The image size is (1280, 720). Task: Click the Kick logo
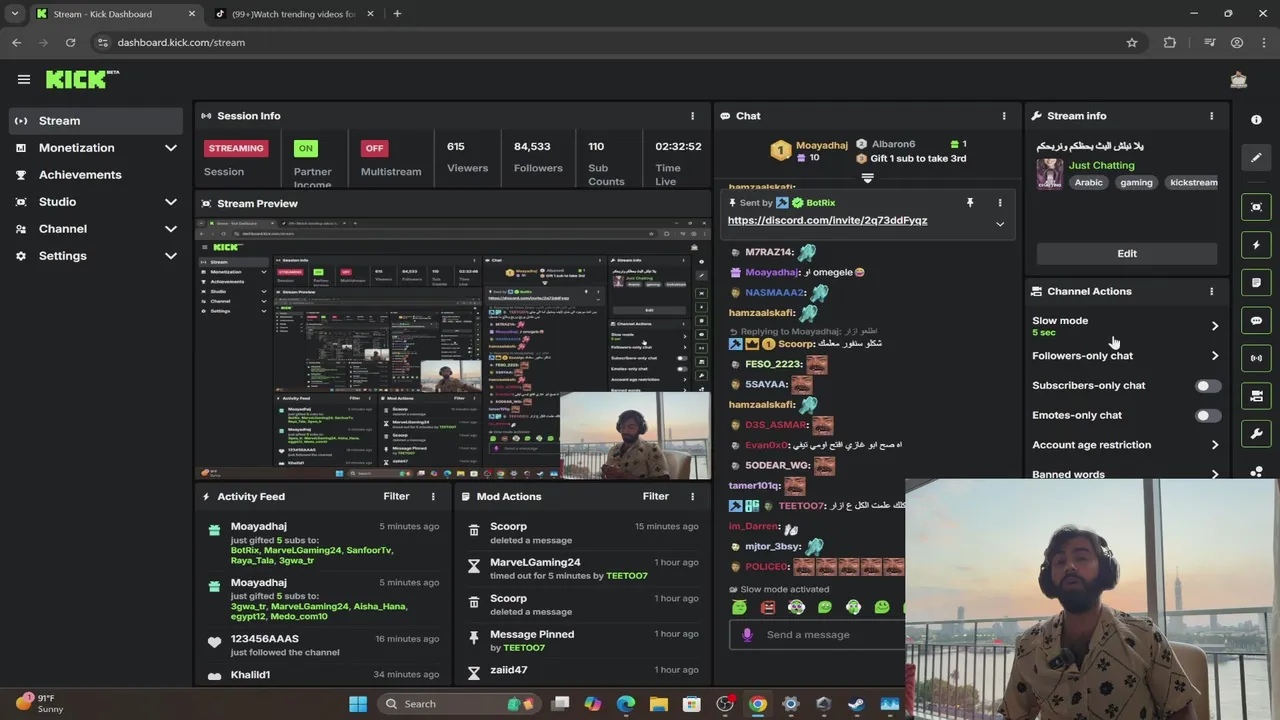82,79
